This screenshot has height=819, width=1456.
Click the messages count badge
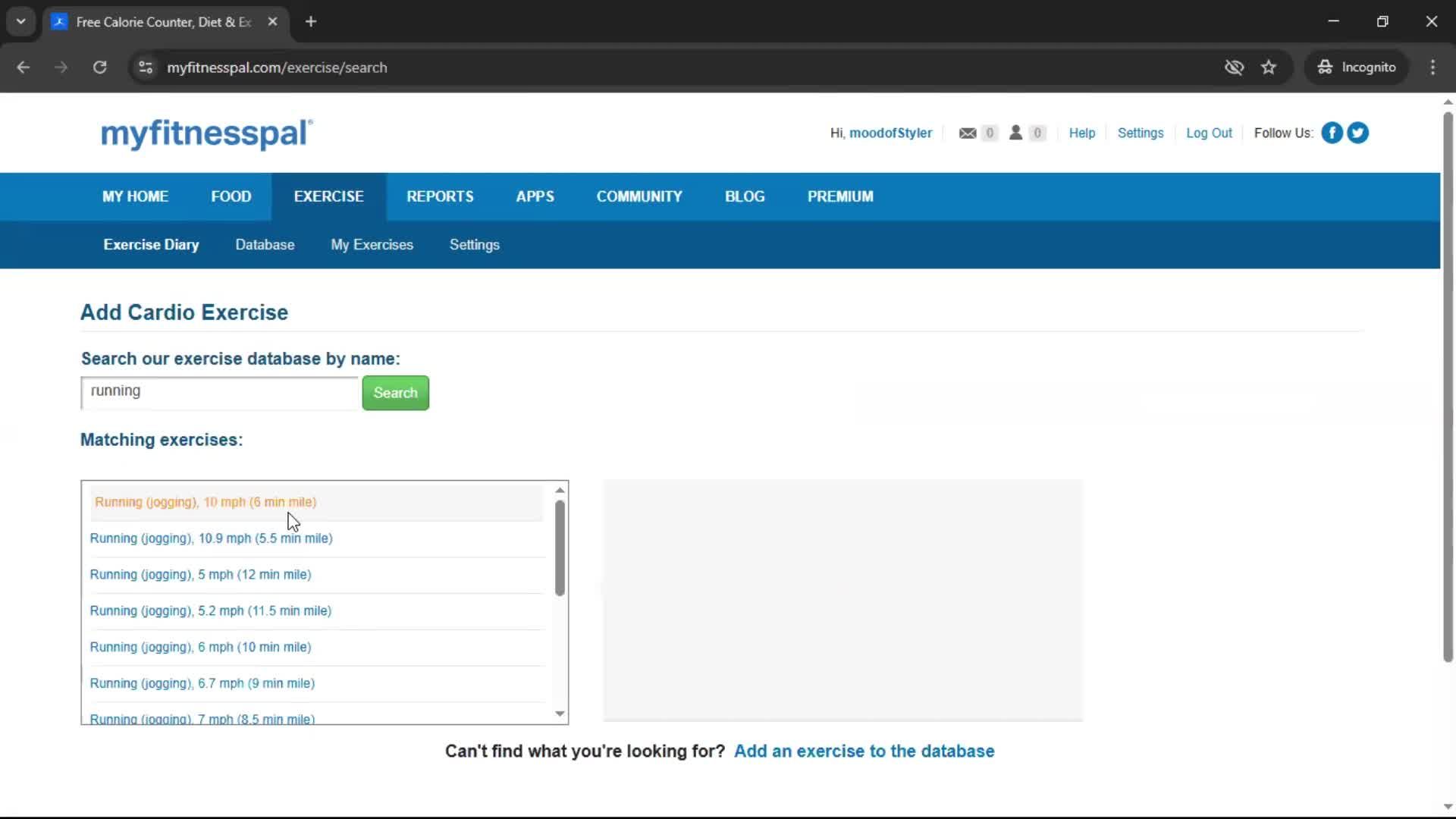point(989,133)
